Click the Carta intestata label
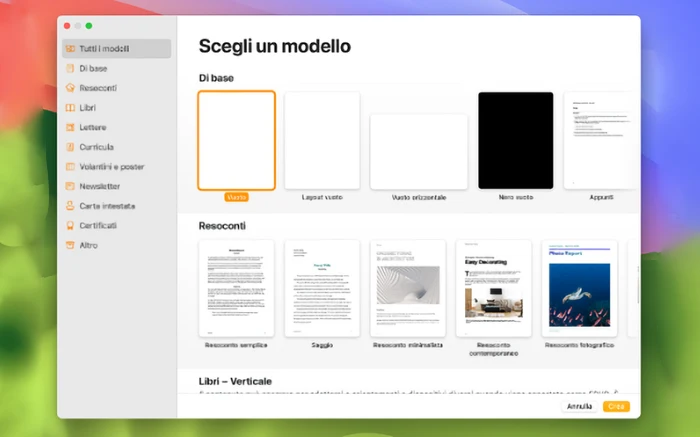Screen dimensions: 700x437 [x=107, y=206]
